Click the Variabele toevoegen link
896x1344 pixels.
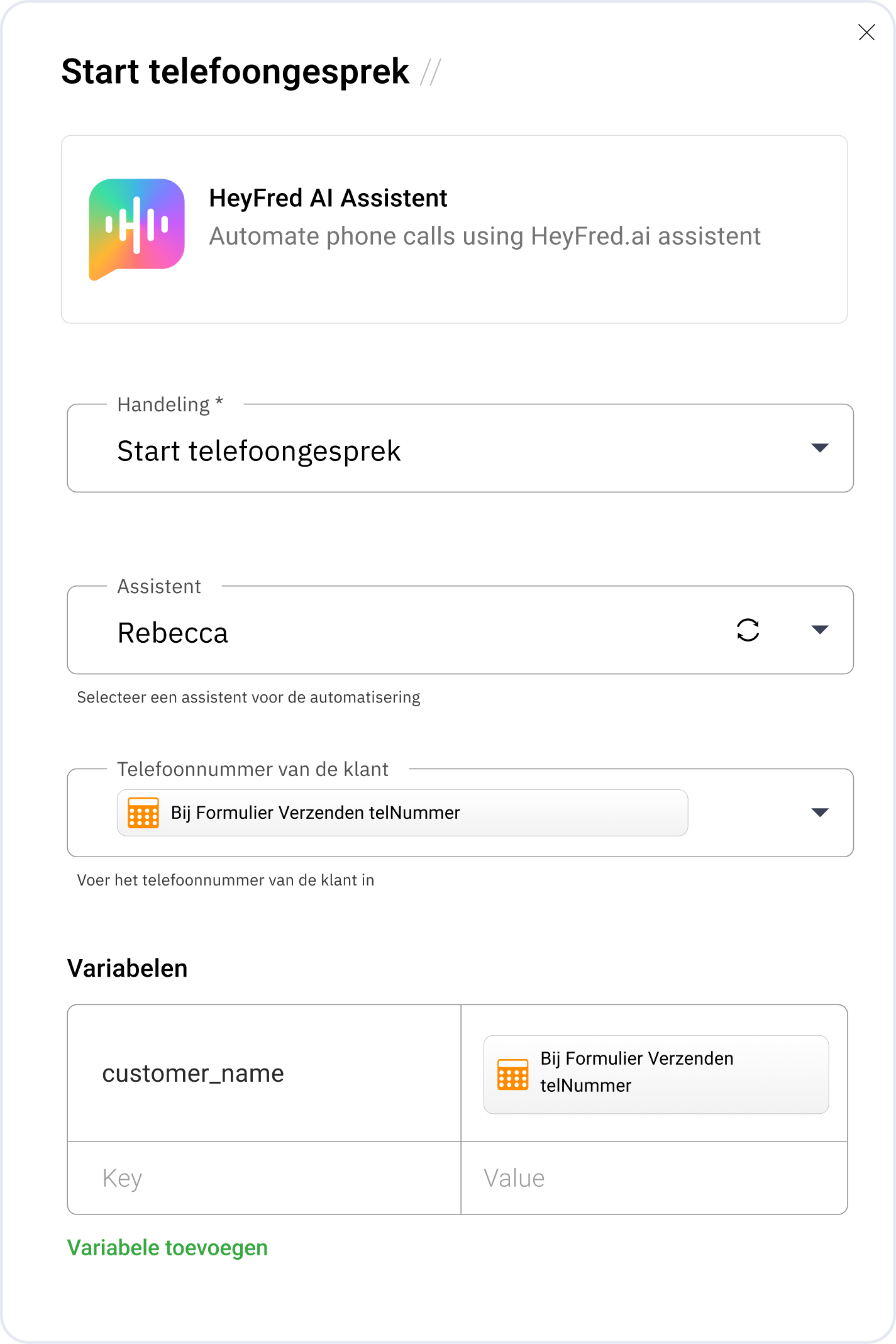pyautogui.click(x=167, y=1248)
